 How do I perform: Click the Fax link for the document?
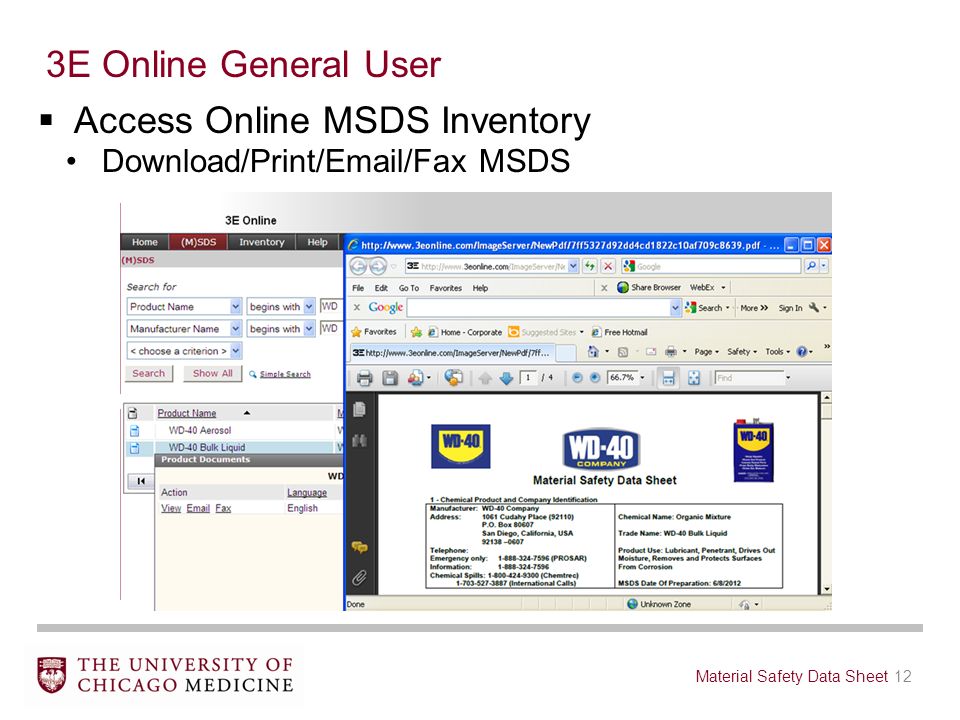tap(223, 509)
